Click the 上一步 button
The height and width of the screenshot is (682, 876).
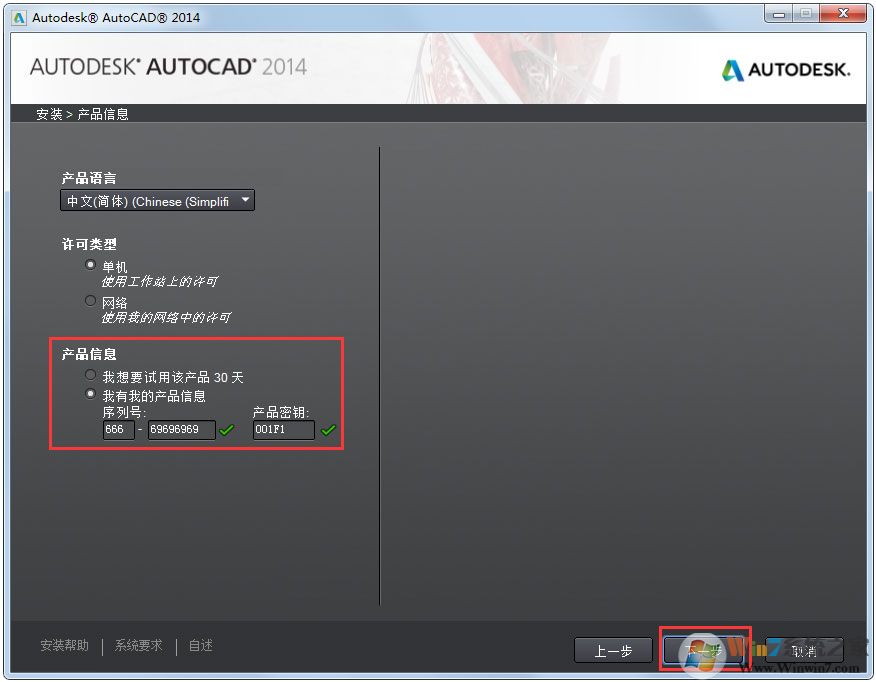(613, 650)
